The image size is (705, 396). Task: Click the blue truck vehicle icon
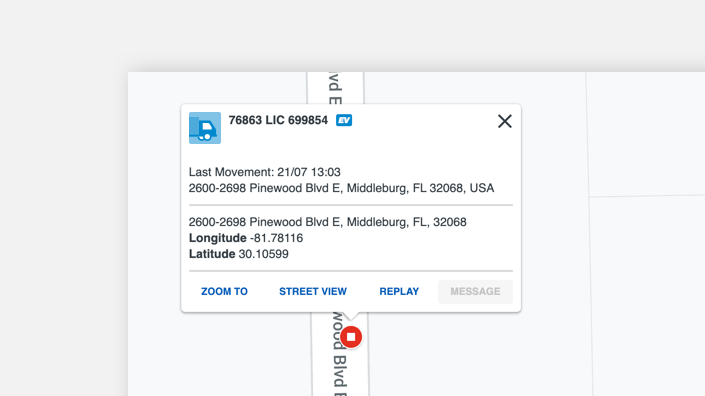coord(205,128)
